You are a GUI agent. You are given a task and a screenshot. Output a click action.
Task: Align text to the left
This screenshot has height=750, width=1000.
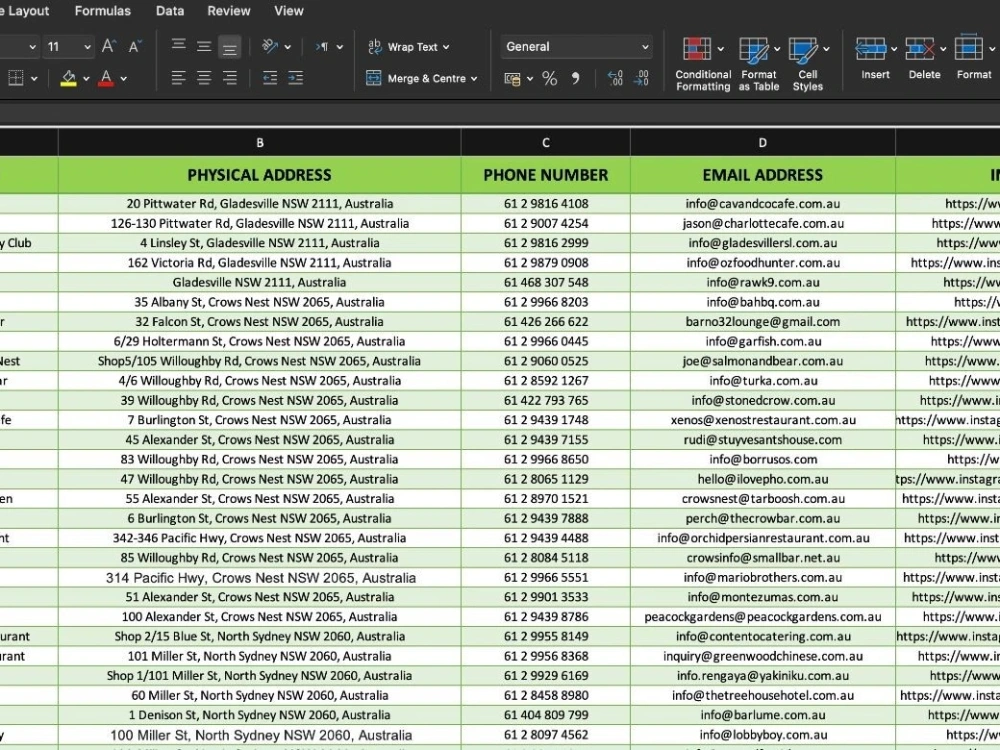tap(179, 78)
